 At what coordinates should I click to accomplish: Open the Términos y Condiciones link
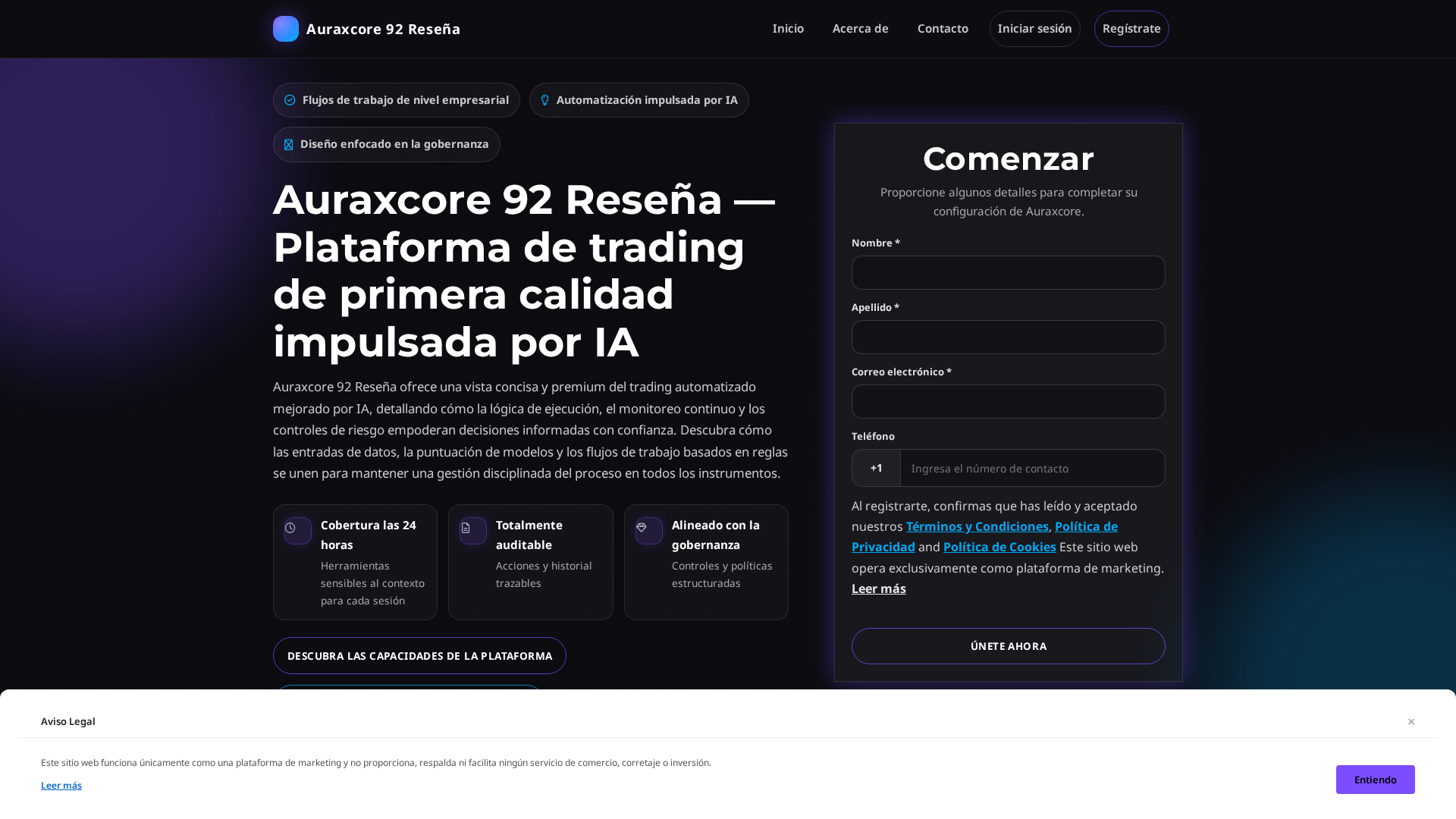977,526
